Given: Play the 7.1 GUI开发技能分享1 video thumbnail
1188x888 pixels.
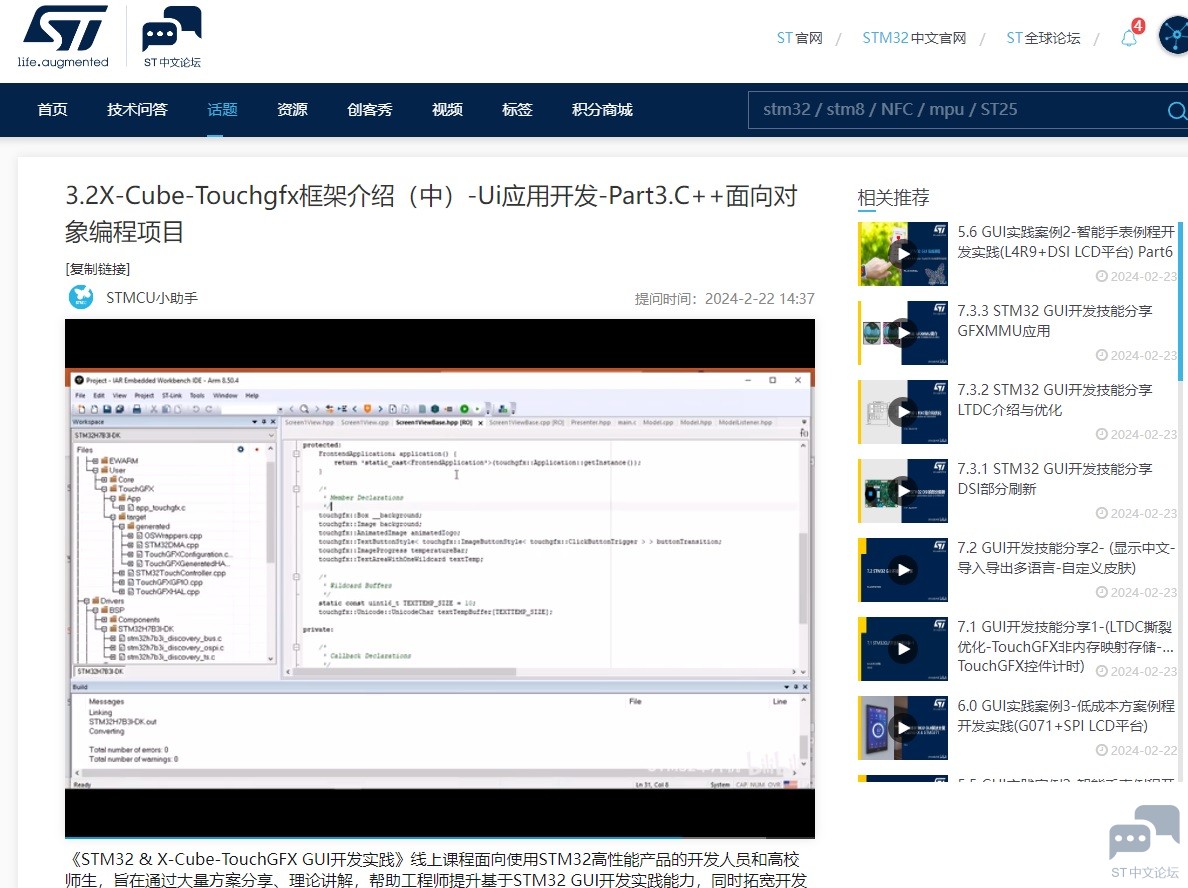Looking at the screenshot, I should pyautogui.click(x=903, y=649).
